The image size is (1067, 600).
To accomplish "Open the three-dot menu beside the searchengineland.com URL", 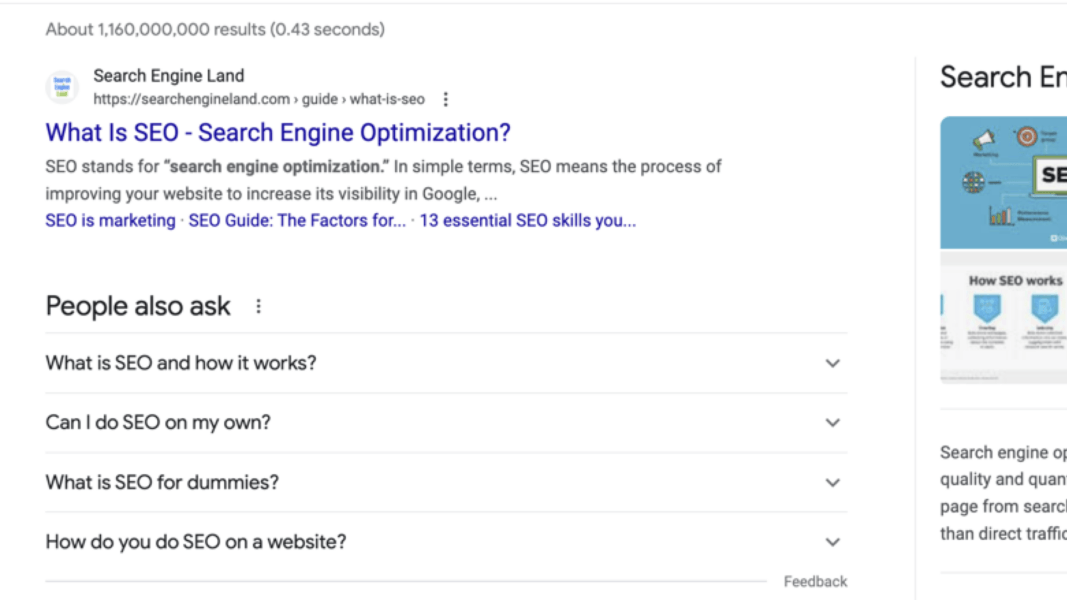I will click(446, 100).
